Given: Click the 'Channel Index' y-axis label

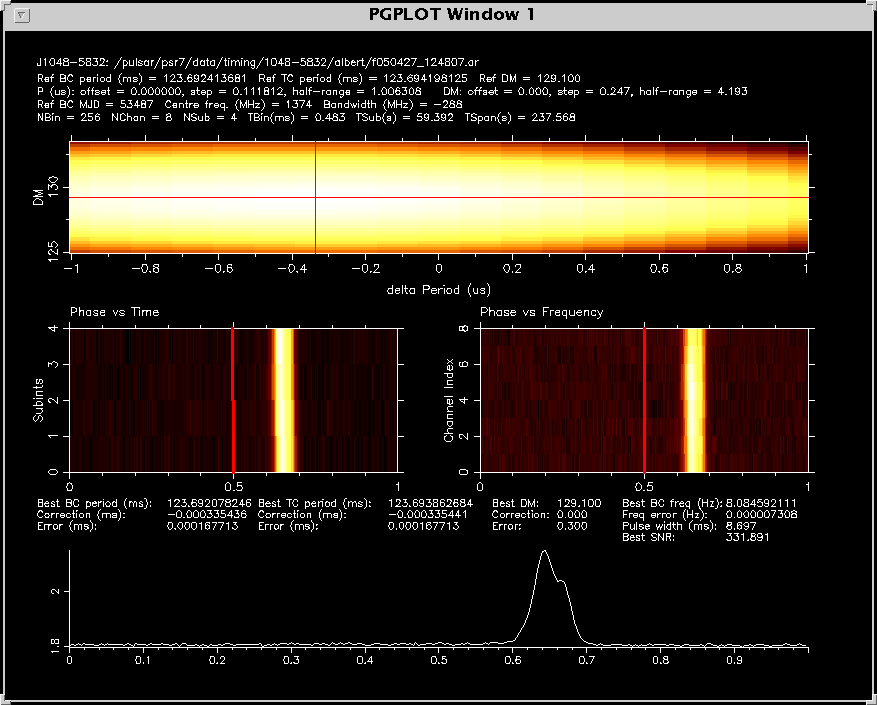Looking at the screenshot, I should 449,400.
